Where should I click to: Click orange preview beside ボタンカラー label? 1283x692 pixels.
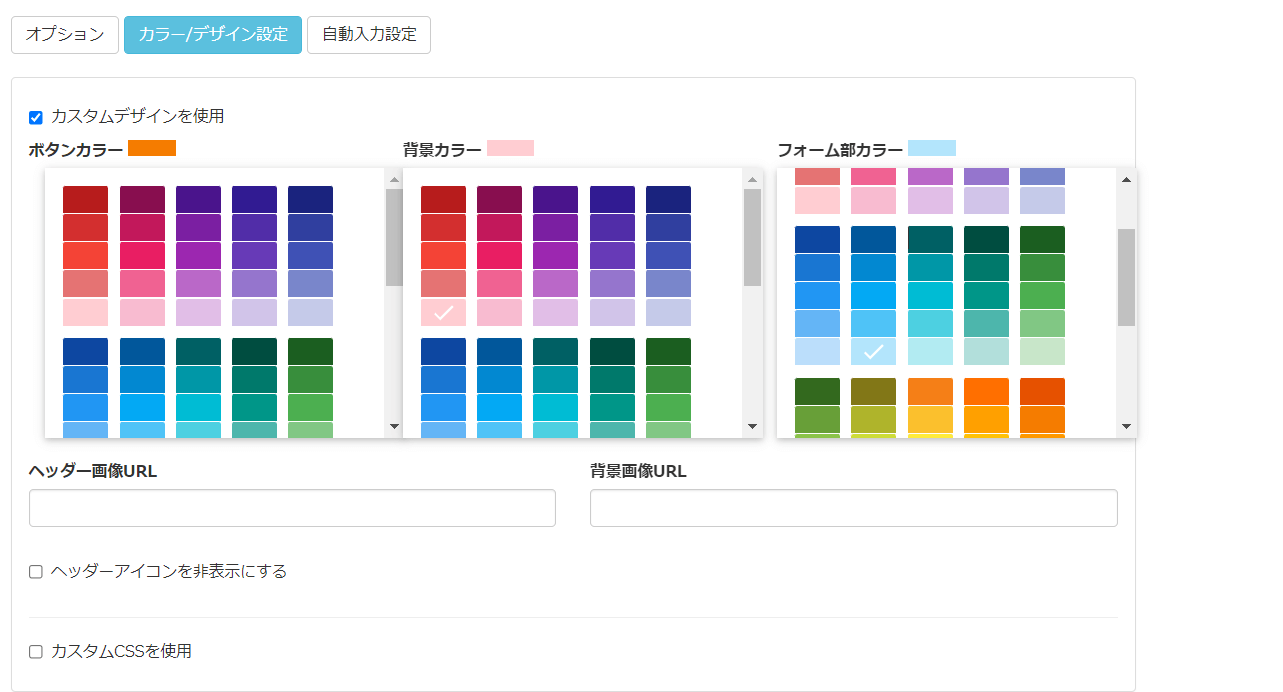[x=152, y=148]
